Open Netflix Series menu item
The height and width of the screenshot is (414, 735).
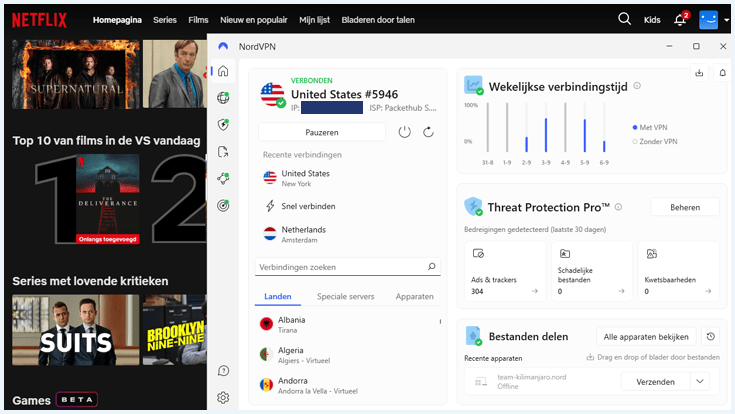pos(165,20)
